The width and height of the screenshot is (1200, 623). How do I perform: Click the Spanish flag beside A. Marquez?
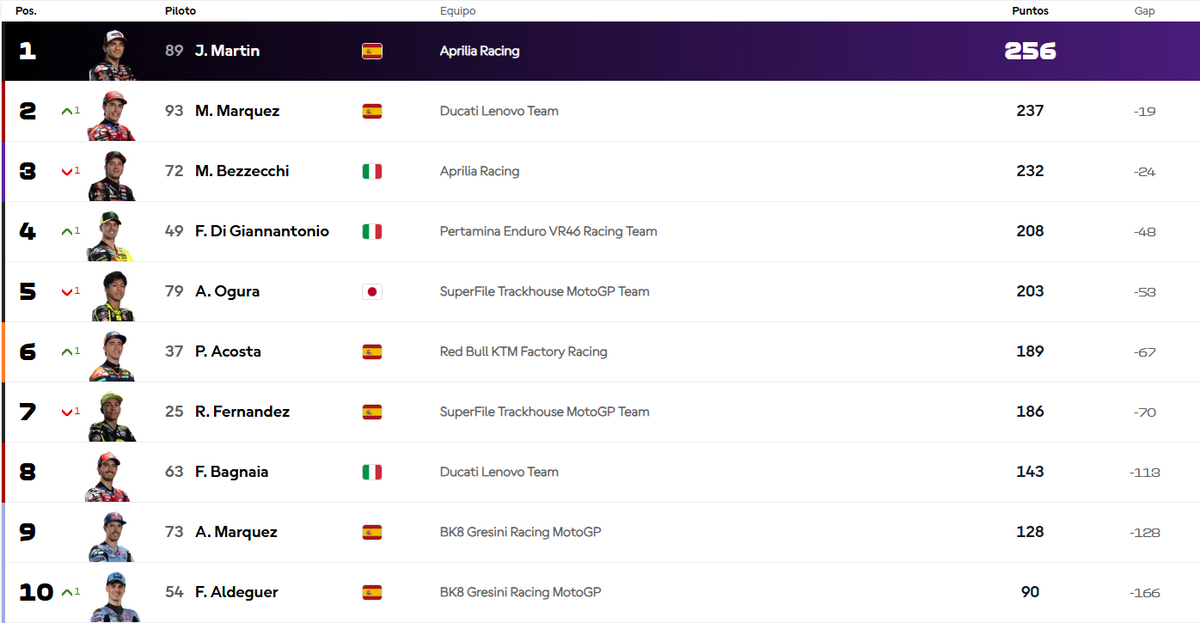pyautogui.click(x=371, y=532)
